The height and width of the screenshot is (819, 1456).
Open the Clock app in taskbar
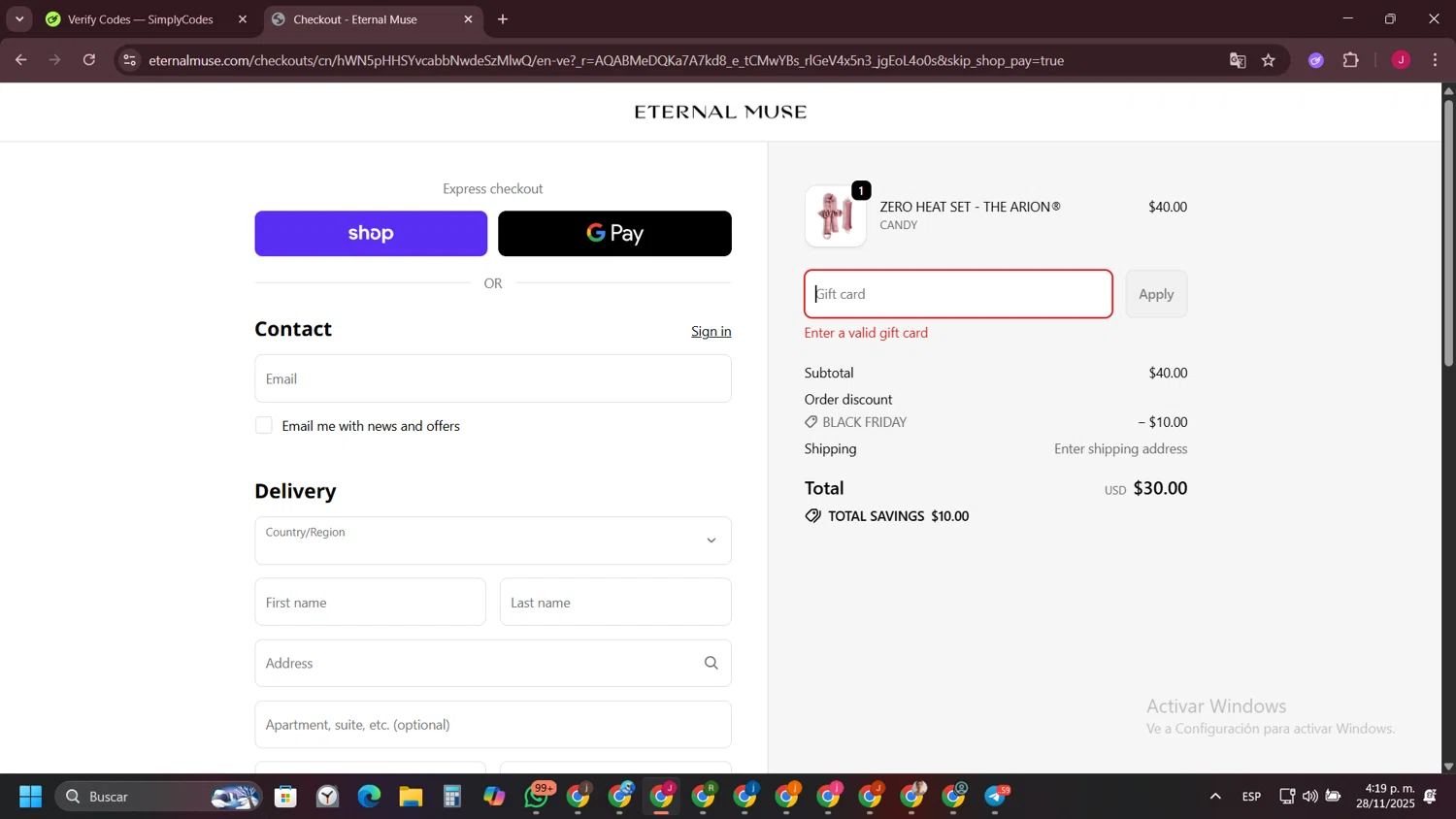[328, 797]
